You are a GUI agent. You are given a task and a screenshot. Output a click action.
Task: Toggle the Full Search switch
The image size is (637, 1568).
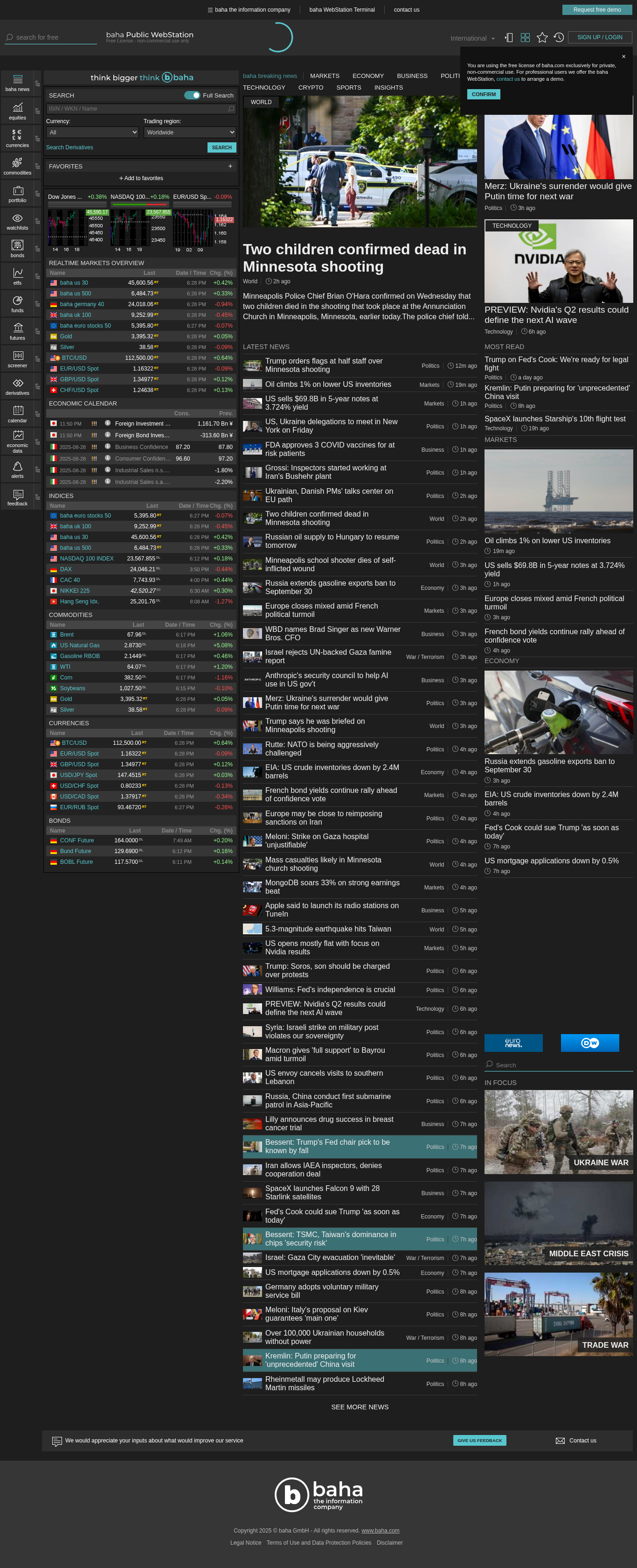(x=192, y=96)
